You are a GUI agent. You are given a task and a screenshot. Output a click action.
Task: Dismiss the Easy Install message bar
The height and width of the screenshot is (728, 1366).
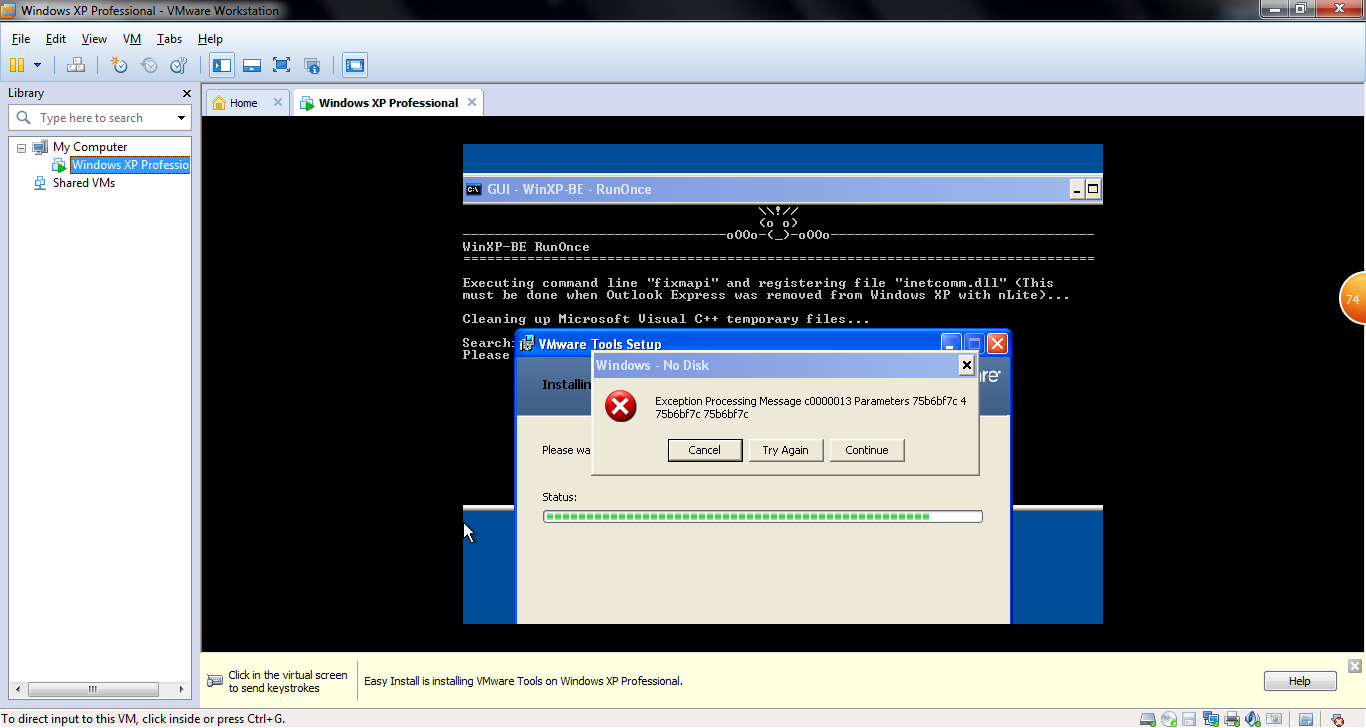coord(1355,666)
